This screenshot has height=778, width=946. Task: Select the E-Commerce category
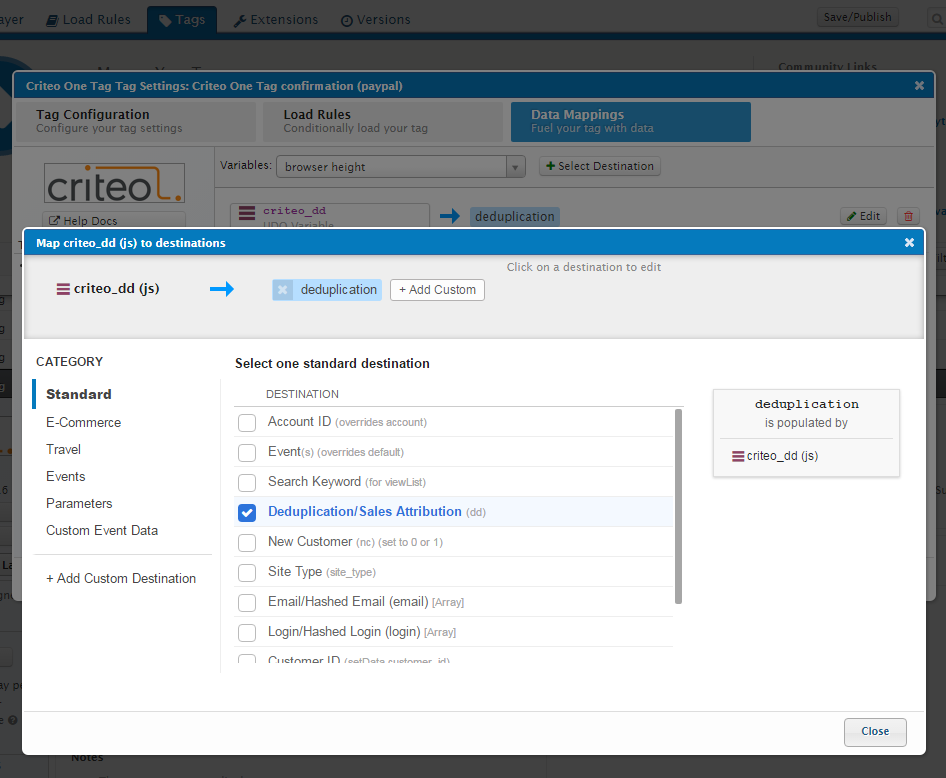(x=83, y=422)
